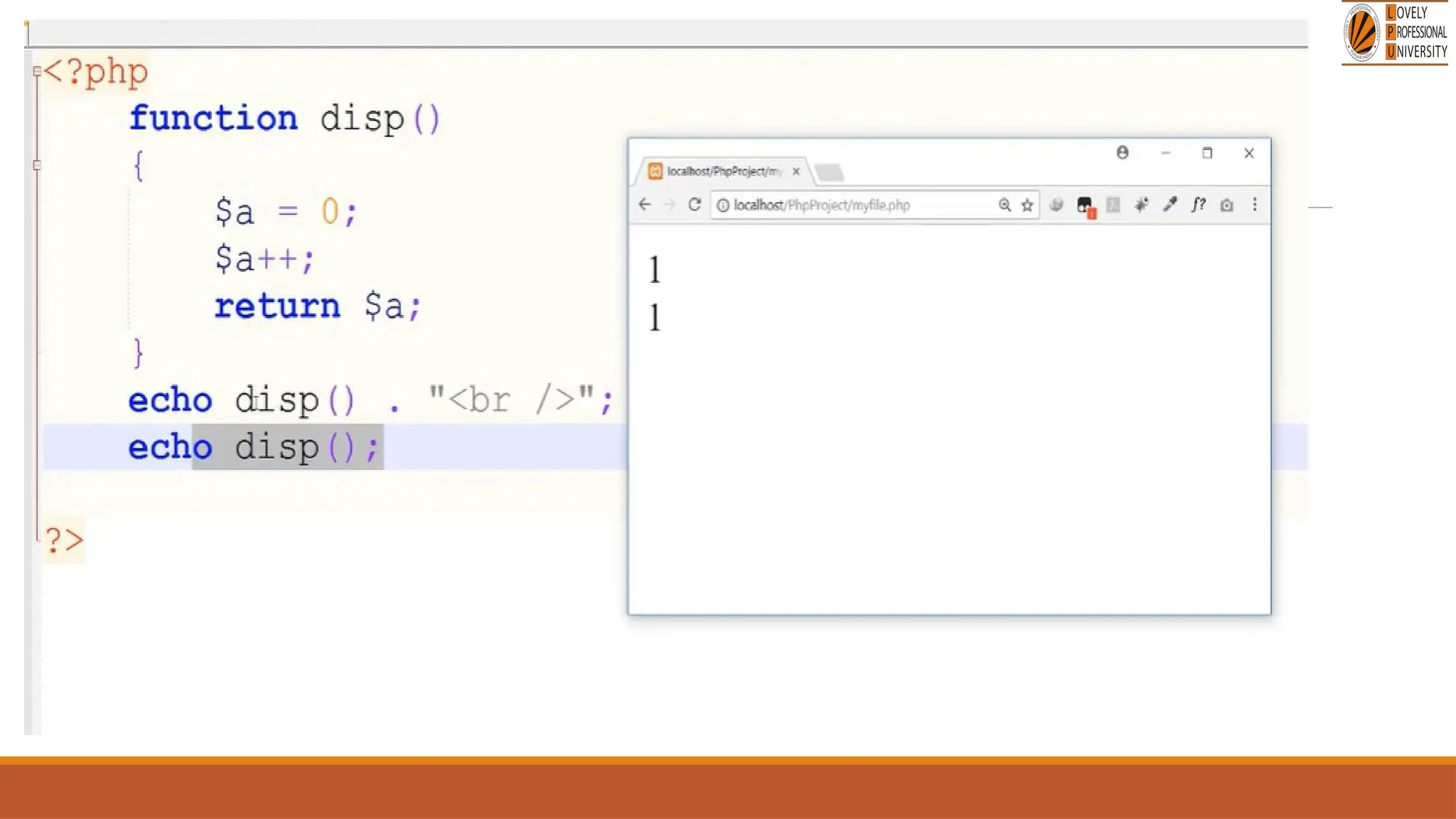Click the Lovely Professional University logo
This screenshot has width=1456, height=819.
tap(1394, 33)
